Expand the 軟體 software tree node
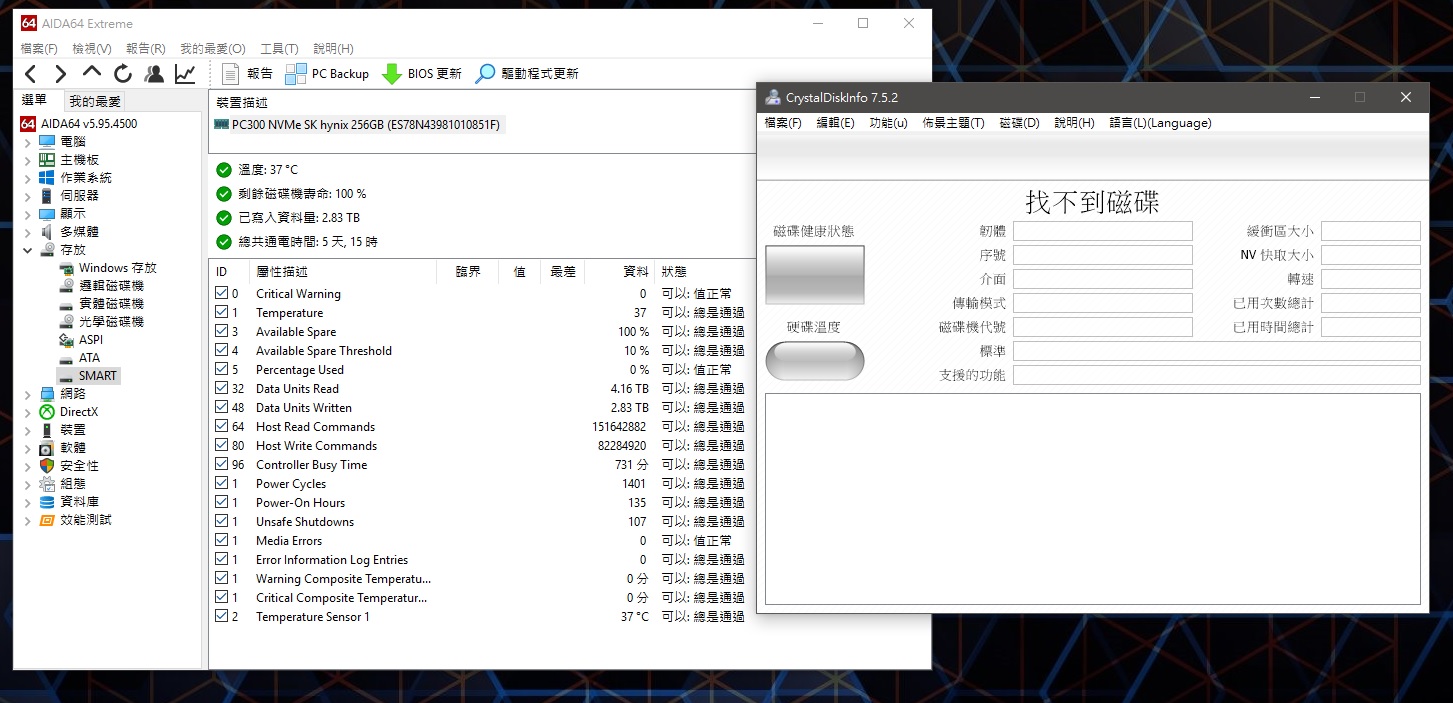The image size is (1453, 703). point(28,448)
